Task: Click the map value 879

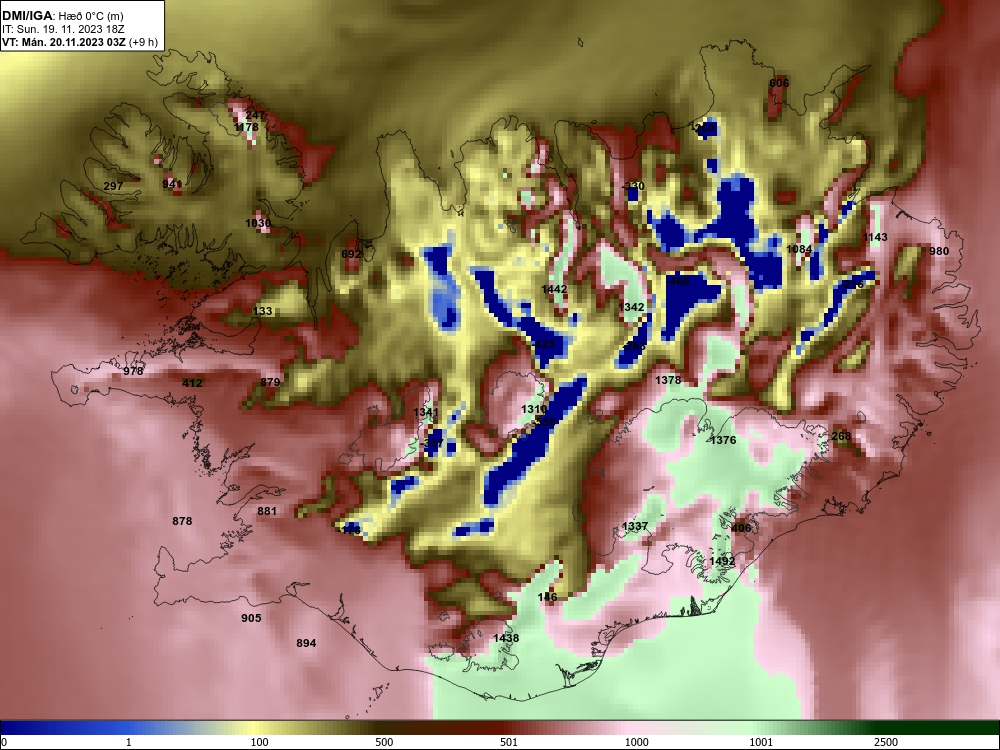Action: 270,382
